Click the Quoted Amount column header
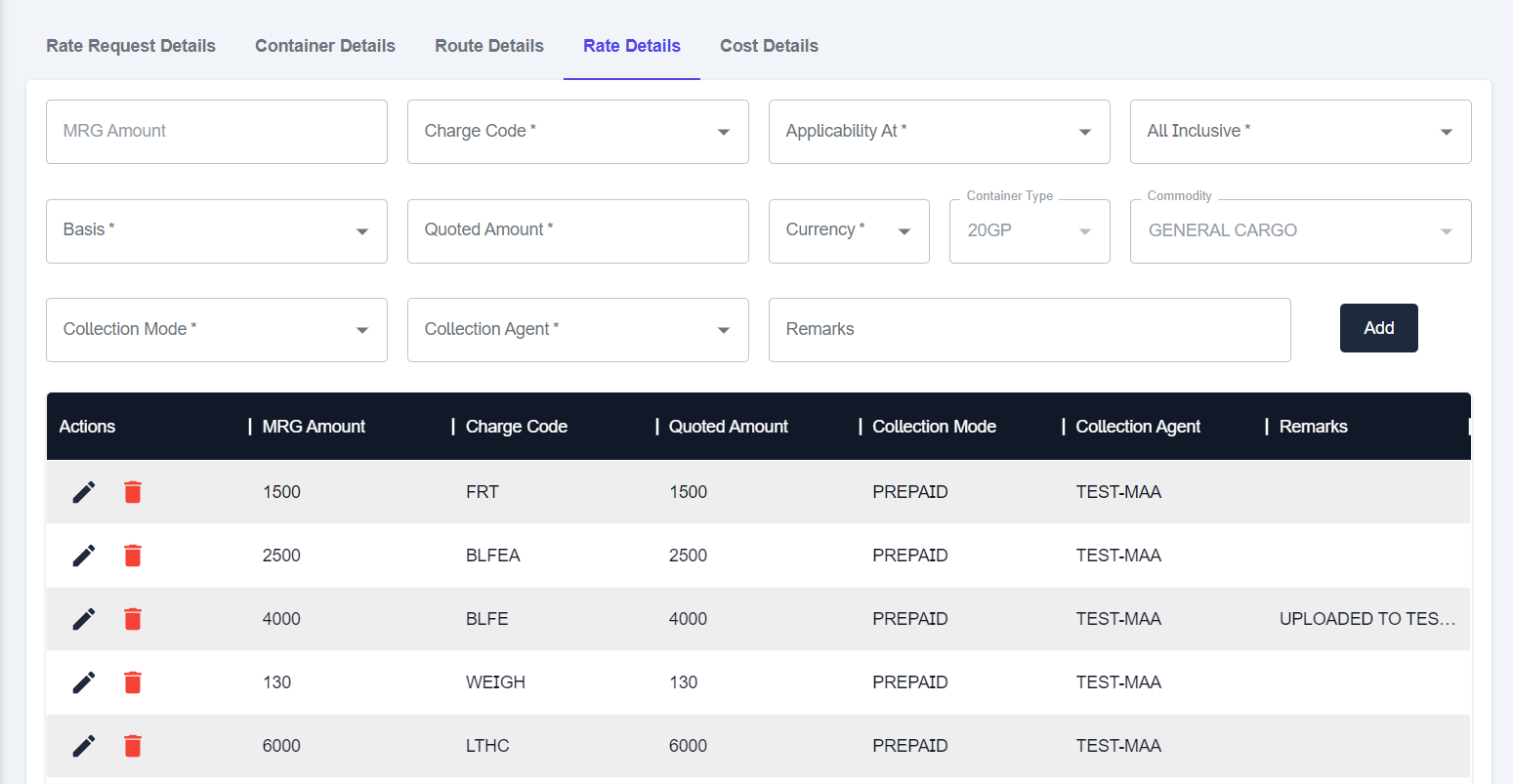1513x784 pixels. click(729, 427)
